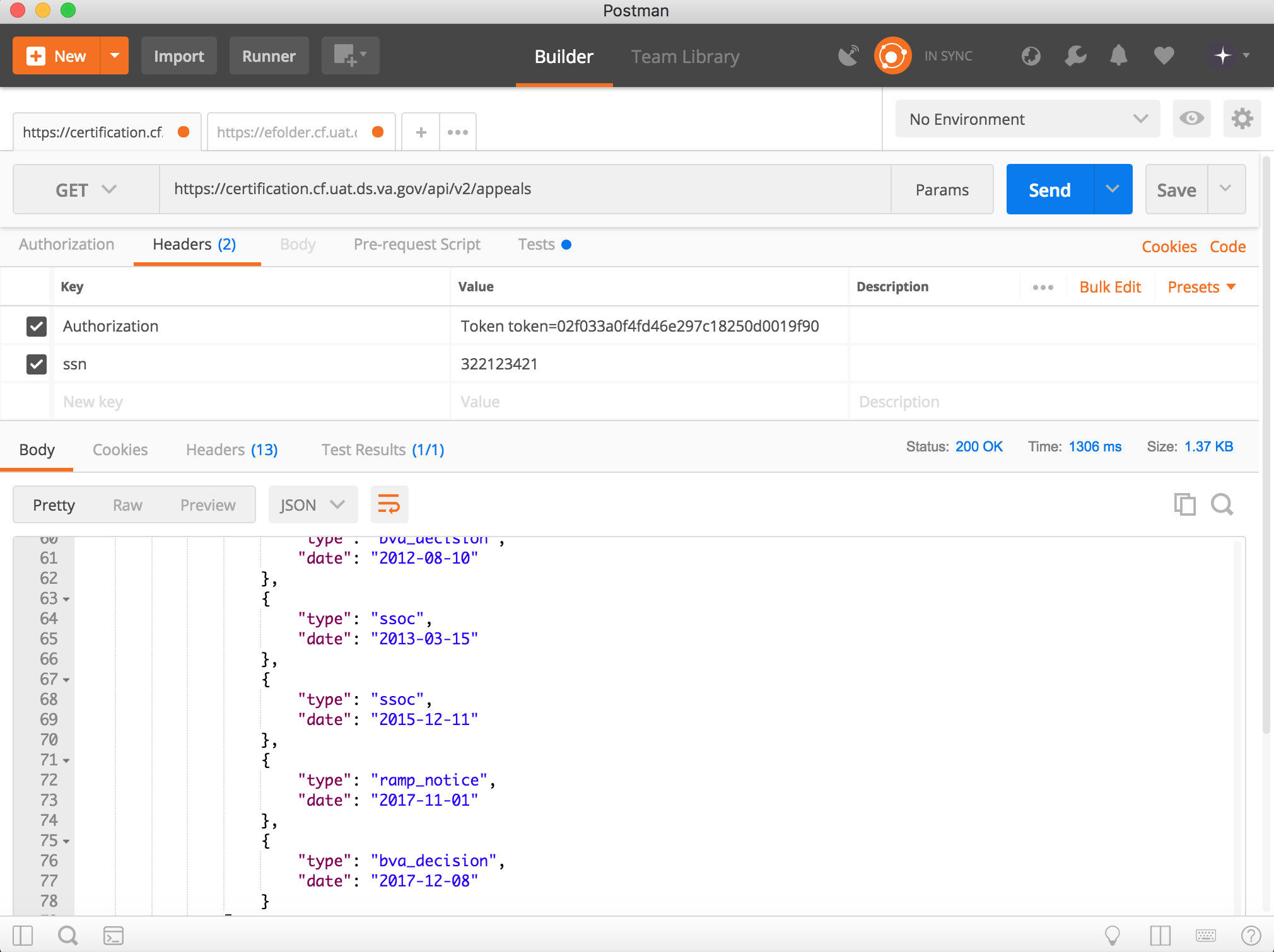Open settings using the wrench icon
The height and width of the screenshot is (952, 1274).
click(x=1075, y=55)
